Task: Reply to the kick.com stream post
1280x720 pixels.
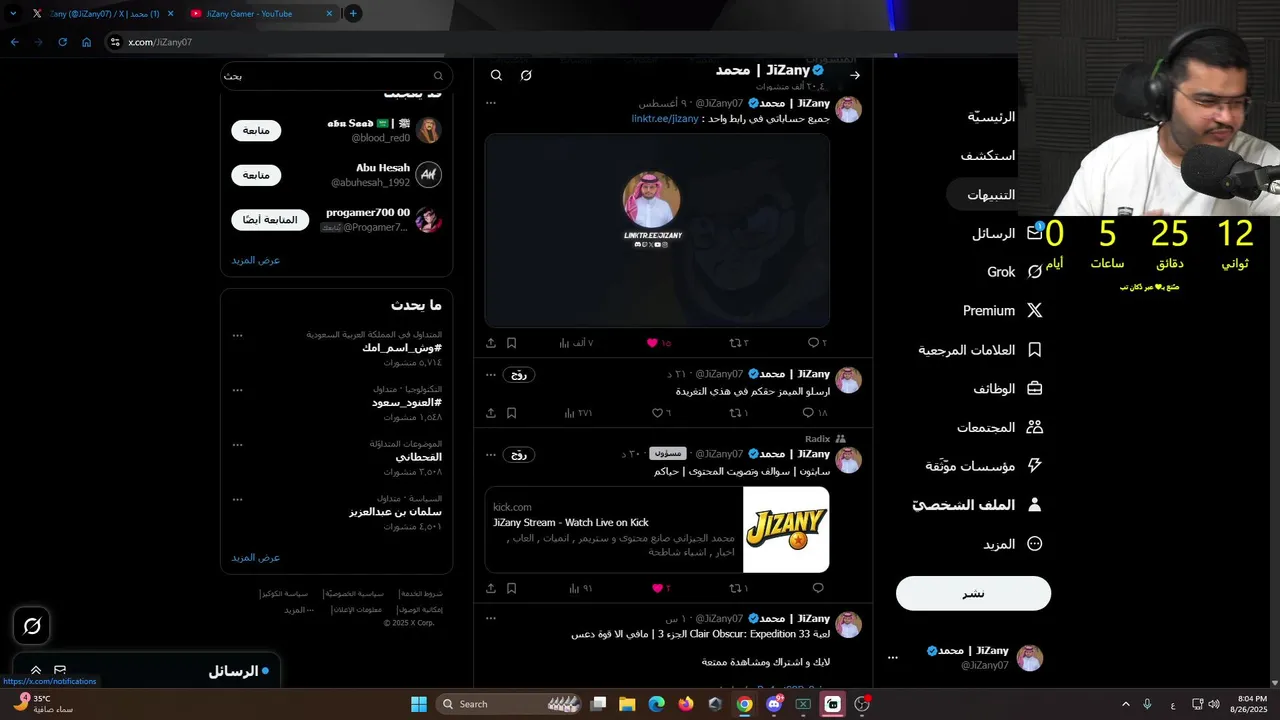Action: click(x=818, y=588)
